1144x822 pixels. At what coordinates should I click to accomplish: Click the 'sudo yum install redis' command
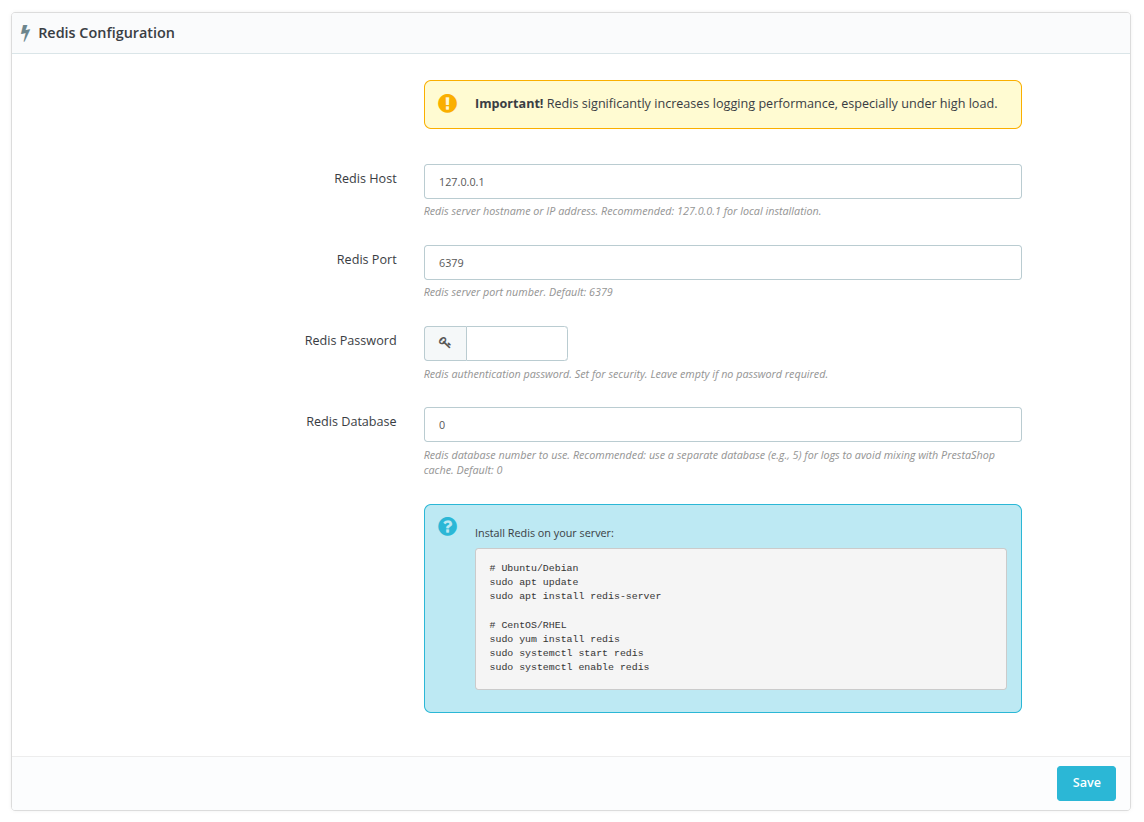click(554, 639)
